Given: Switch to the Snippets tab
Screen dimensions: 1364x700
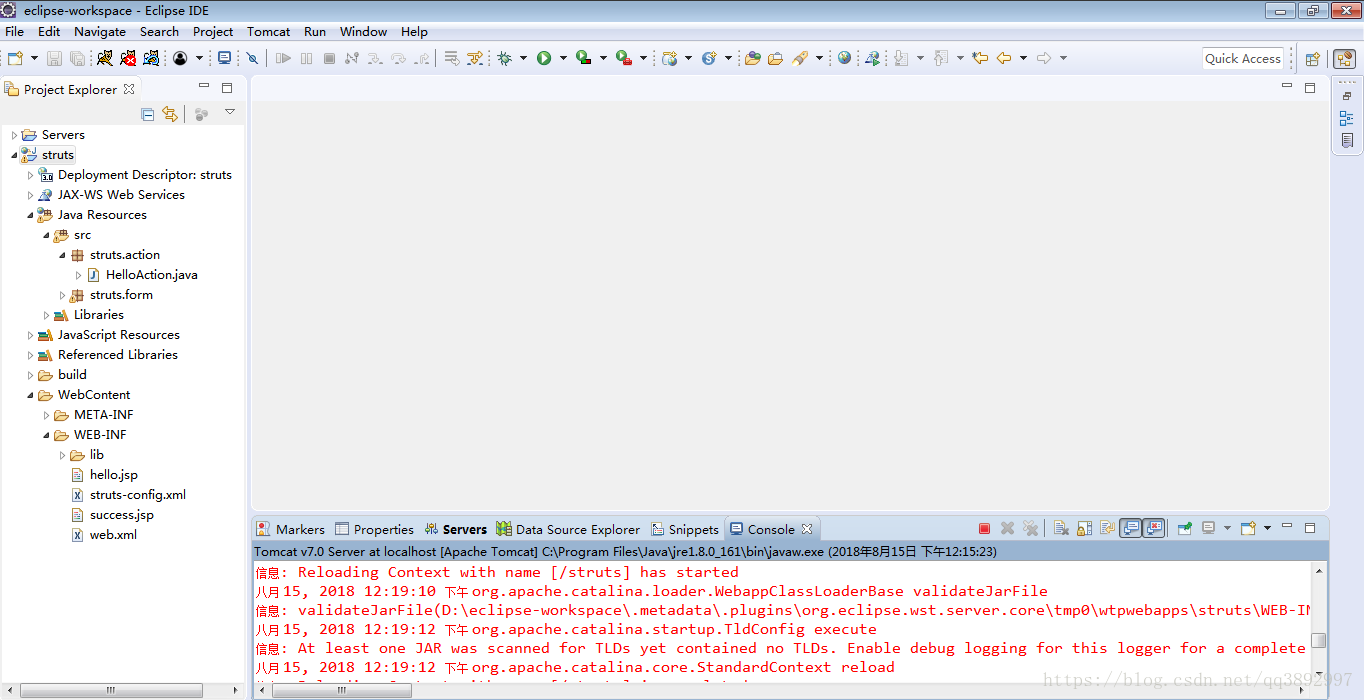Looking at the screenshot, I should click(x=685, y=529).
